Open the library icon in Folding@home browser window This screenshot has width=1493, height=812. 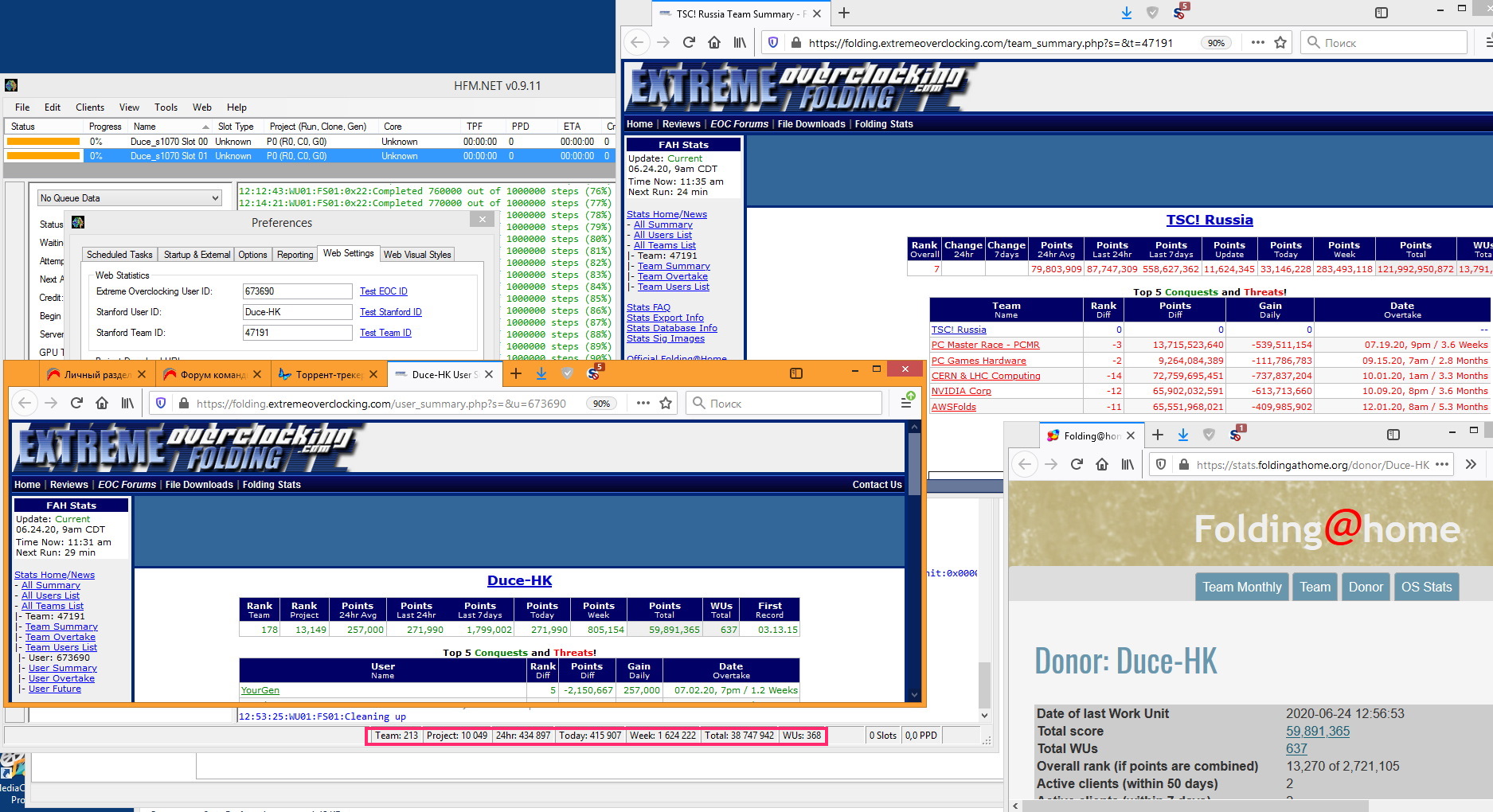1128,464
